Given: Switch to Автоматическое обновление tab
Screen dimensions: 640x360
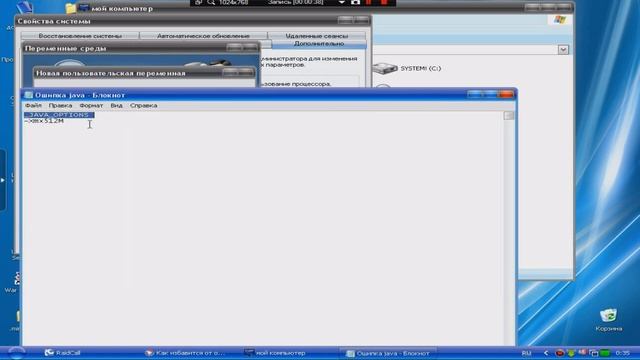Looking at the screenshot, I should tap(203, 36).
